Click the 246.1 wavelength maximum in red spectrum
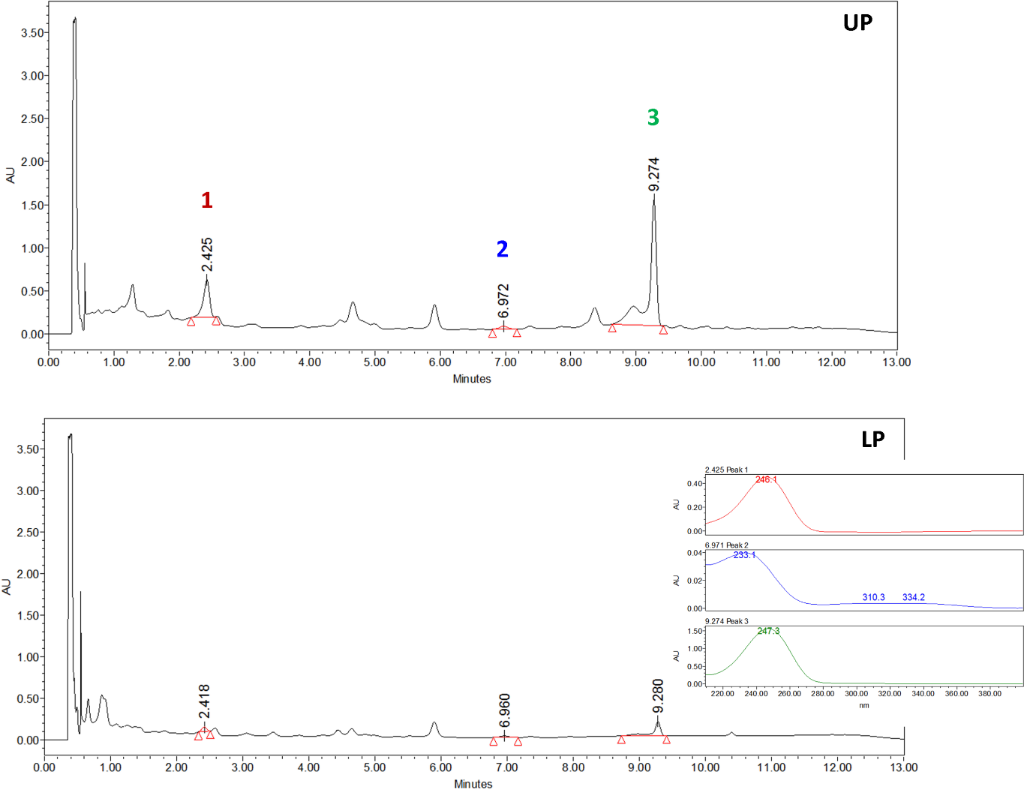 767,480
